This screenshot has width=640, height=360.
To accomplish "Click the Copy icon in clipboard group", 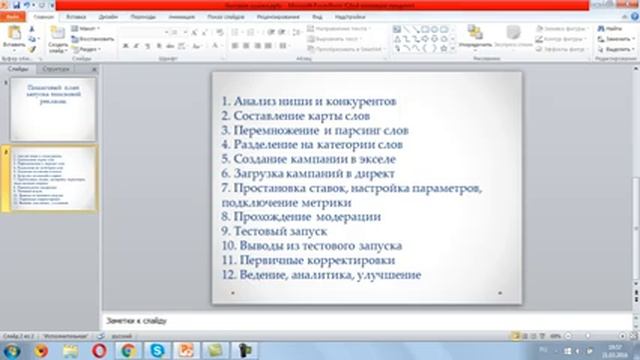I will coord(32,39).
